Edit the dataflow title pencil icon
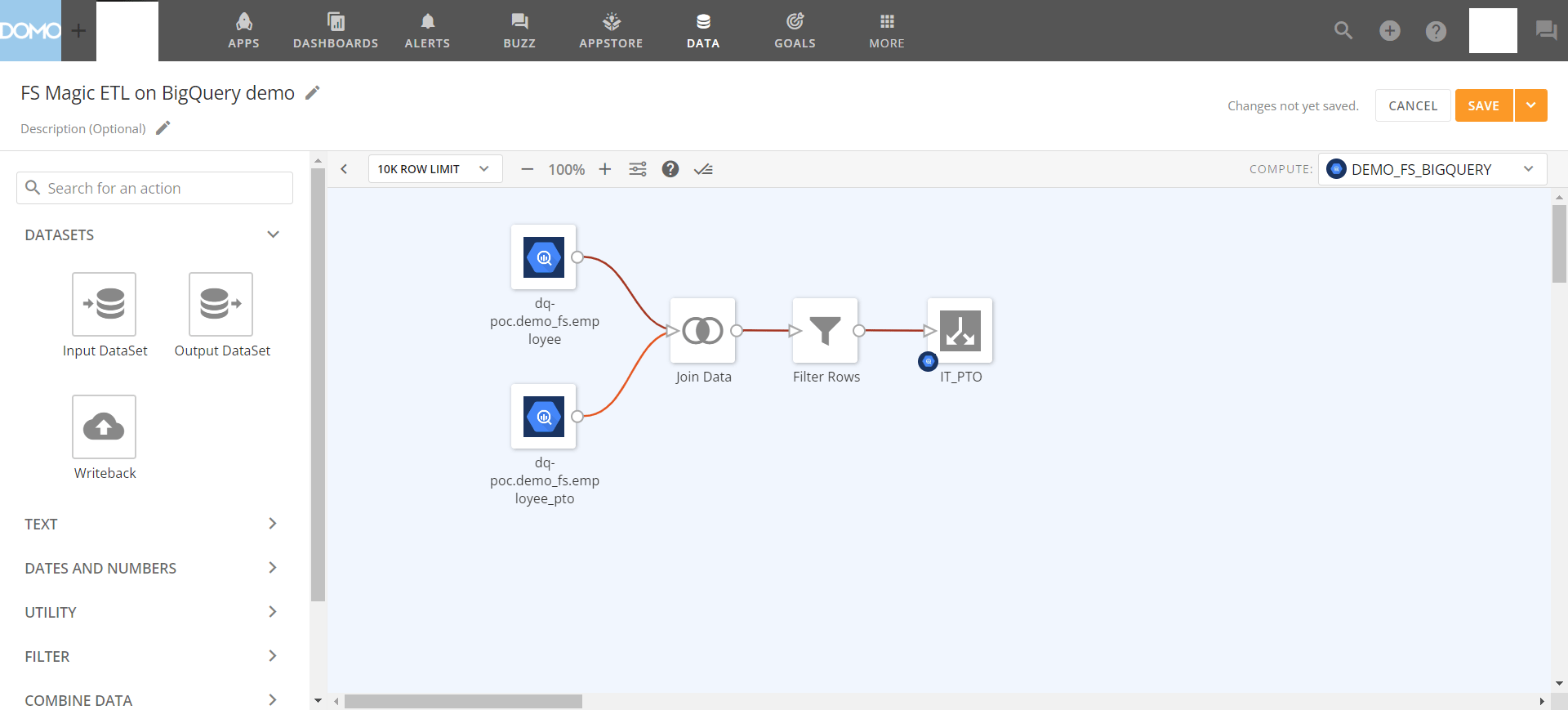1568x710 pixels. point(313,93)
